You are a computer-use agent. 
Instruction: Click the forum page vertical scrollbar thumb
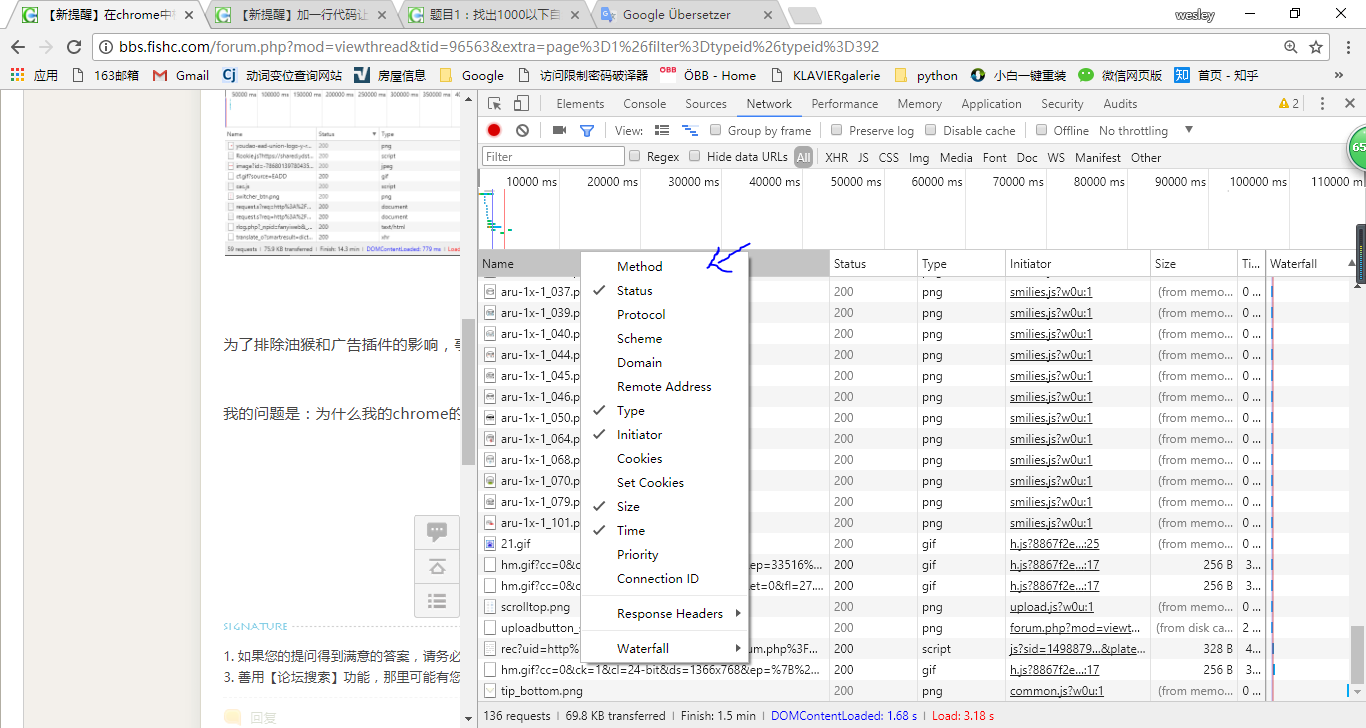click(x=468, y=392)
